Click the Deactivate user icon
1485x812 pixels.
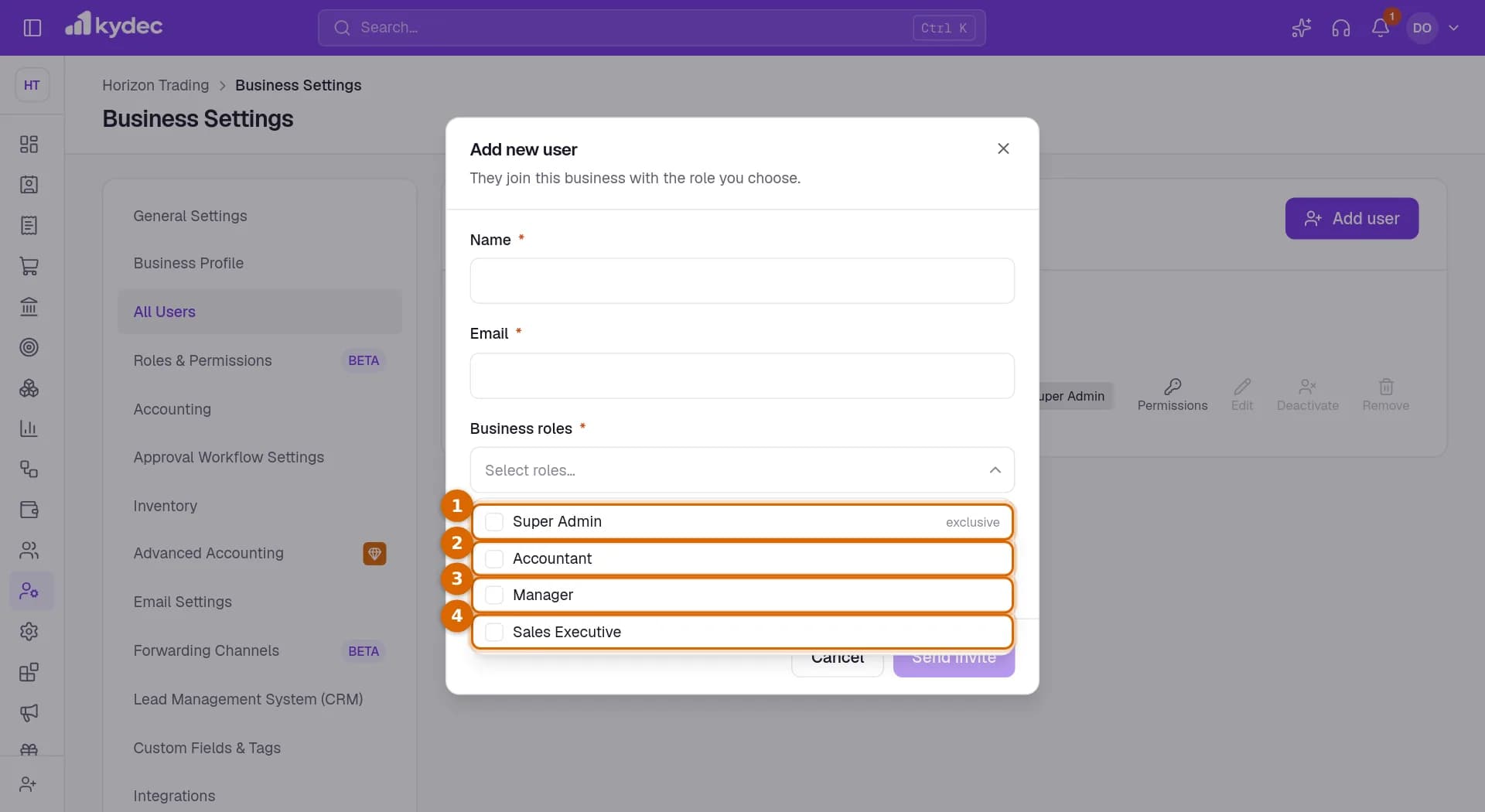coord(1307,386)
